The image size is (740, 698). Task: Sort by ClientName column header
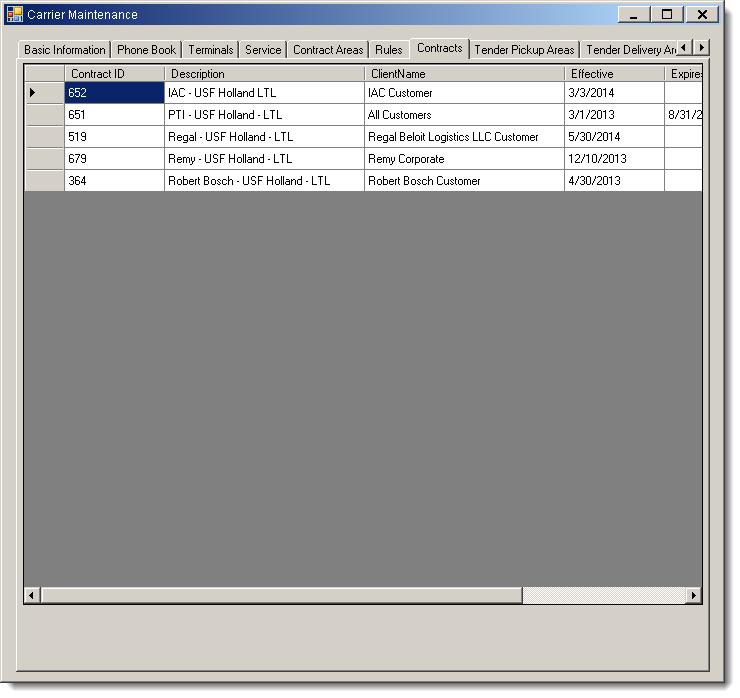[464, 74]
